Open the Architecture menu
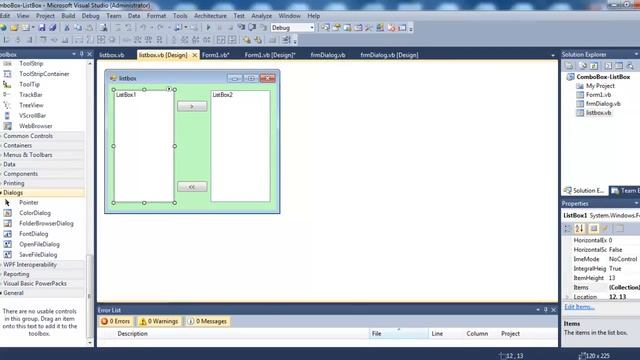The image size is (640, 360). (x=210, y=16)
